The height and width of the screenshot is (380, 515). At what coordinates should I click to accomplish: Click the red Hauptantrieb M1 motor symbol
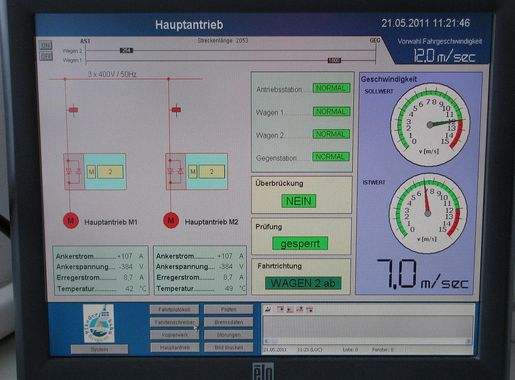pos(71,220)
